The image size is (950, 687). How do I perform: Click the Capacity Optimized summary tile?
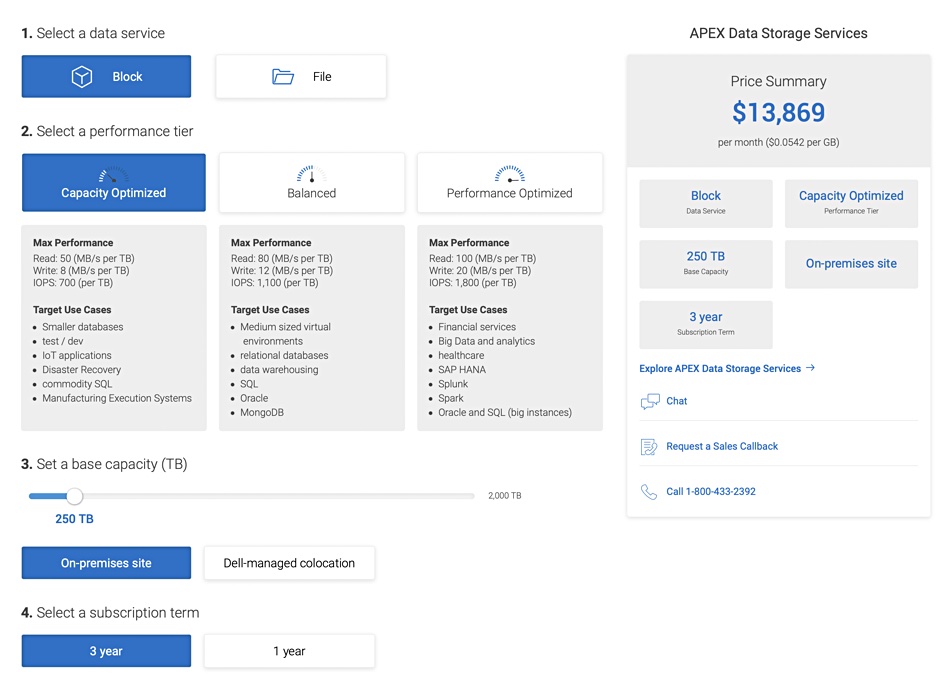(851, 203)
